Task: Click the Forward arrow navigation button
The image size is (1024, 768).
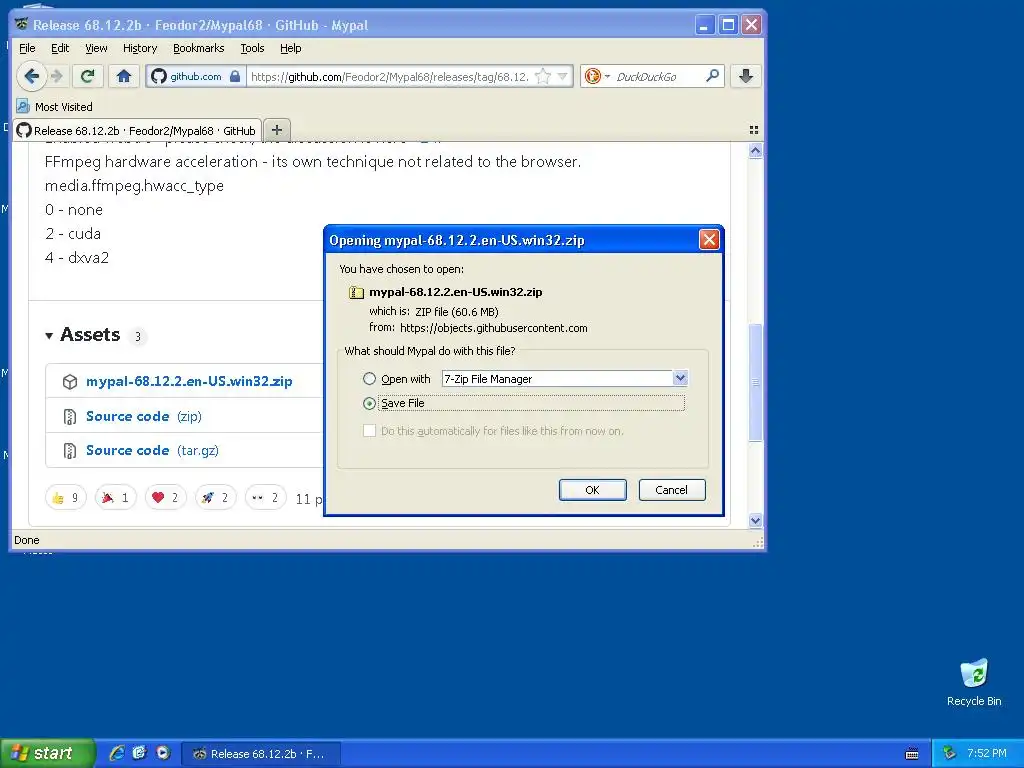Action: tap(57, 76)
